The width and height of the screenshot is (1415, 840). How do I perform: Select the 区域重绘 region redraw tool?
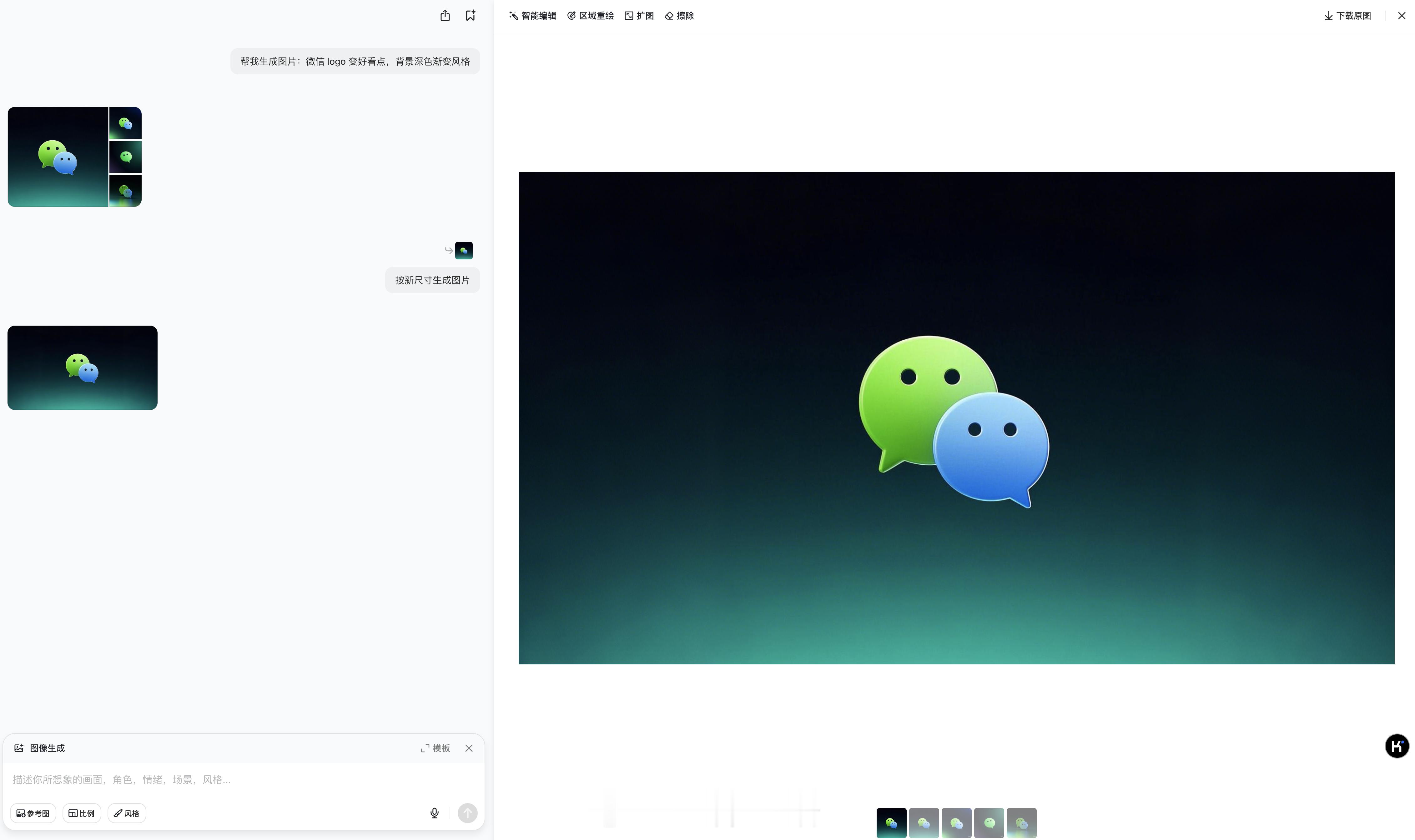(x=591, y=16)
